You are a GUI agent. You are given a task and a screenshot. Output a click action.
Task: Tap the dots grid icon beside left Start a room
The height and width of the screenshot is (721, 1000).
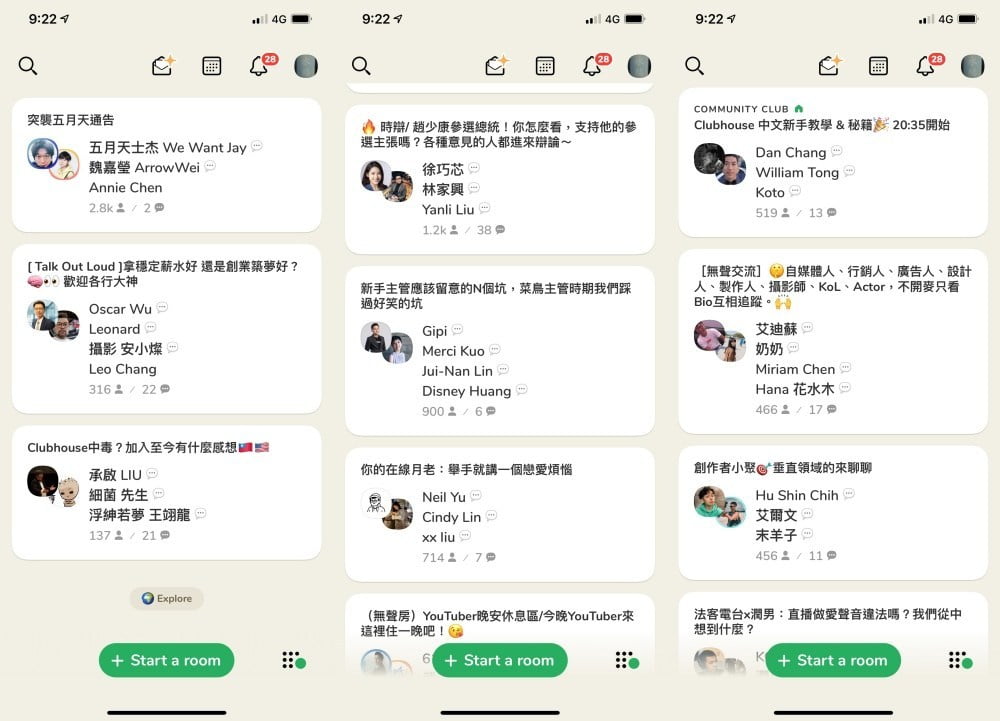(x=293, y=660)
